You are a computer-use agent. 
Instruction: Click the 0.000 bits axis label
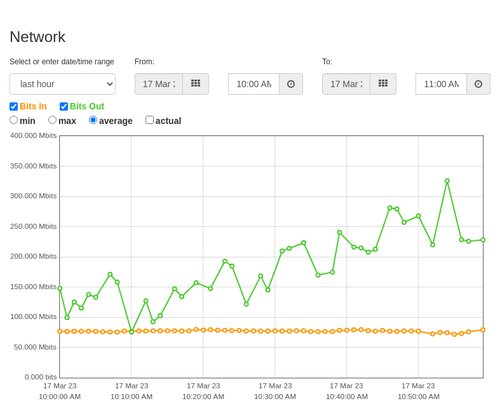(x=41, y=377)
